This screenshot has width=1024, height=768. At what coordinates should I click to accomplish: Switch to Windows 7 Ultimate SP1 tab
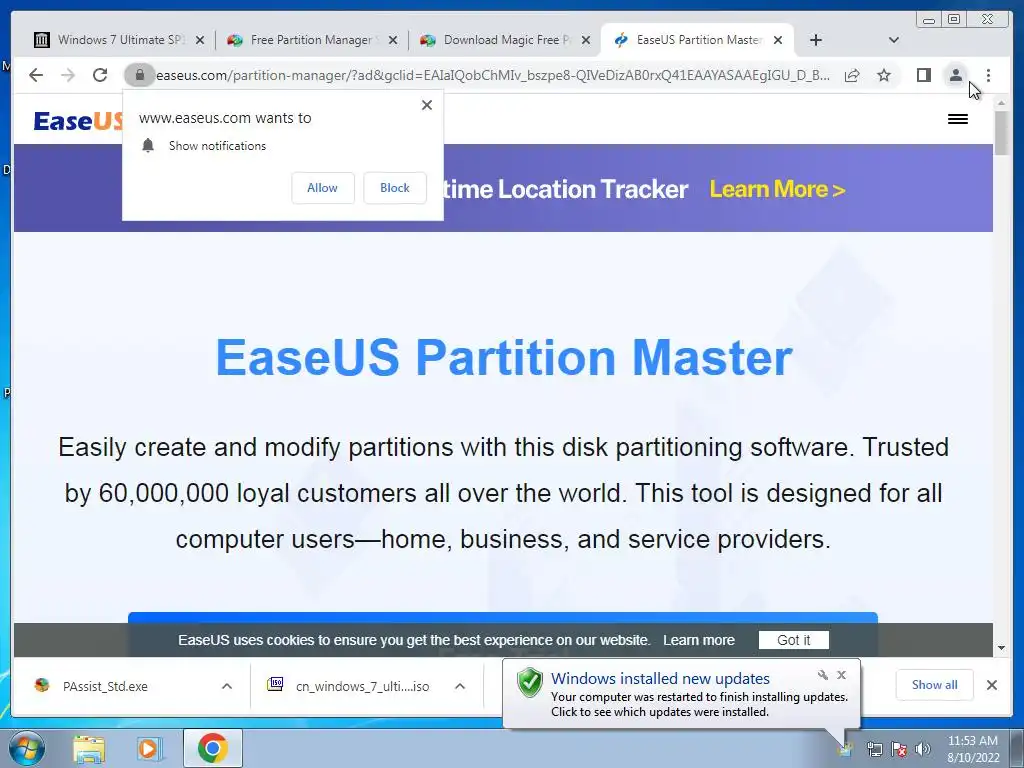121,40
